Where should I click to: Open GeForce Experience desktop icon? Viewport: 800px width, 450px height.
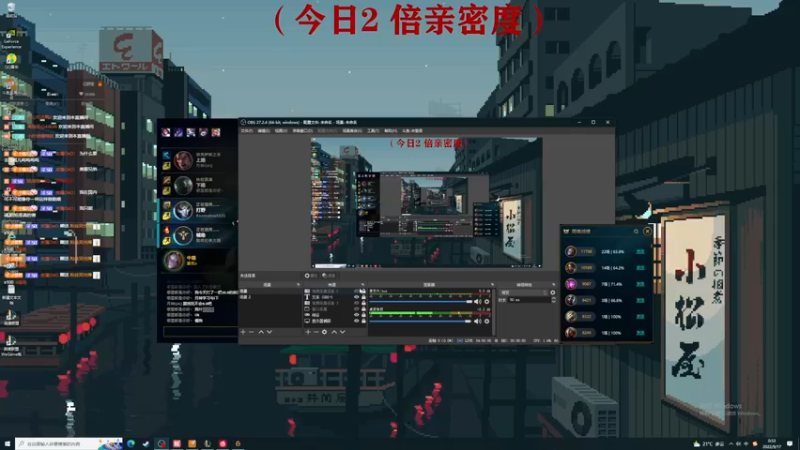point(11,38)
